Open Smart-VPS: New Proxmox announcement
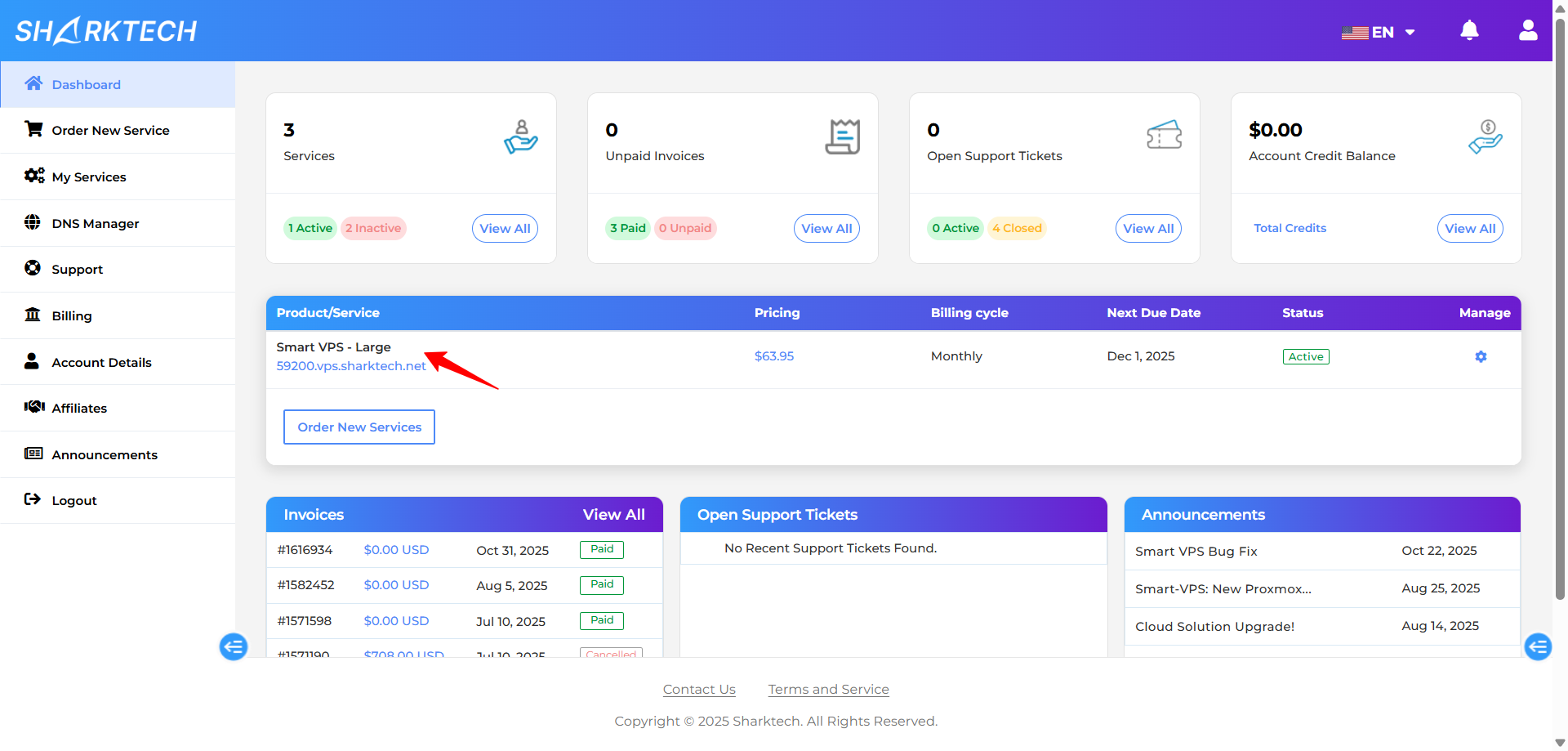Image resolution: width=1568 pixels, height=751 pixels. tap(1223, 589)
